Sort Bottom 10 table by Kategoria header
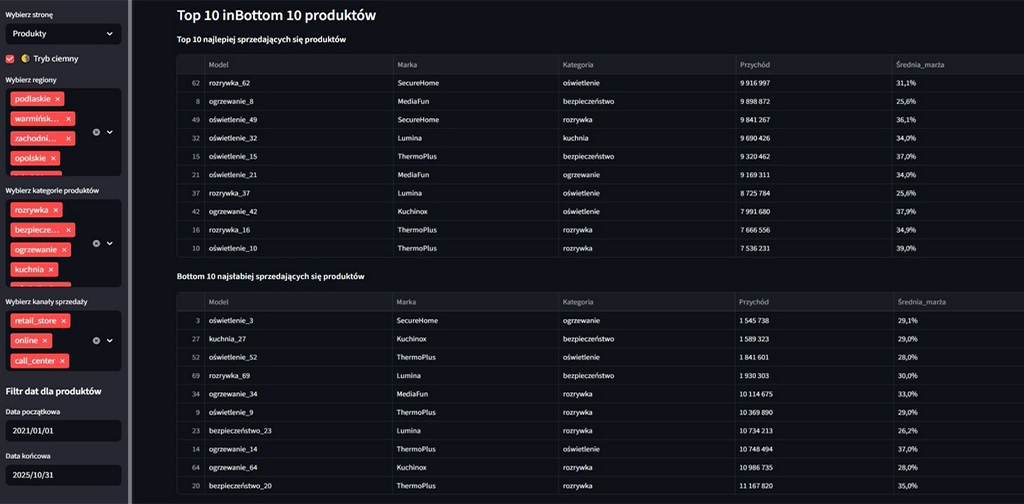Image resolution: width=1024 pixels, height=504 pixels. pyautogui.click(x=578, y=301)
